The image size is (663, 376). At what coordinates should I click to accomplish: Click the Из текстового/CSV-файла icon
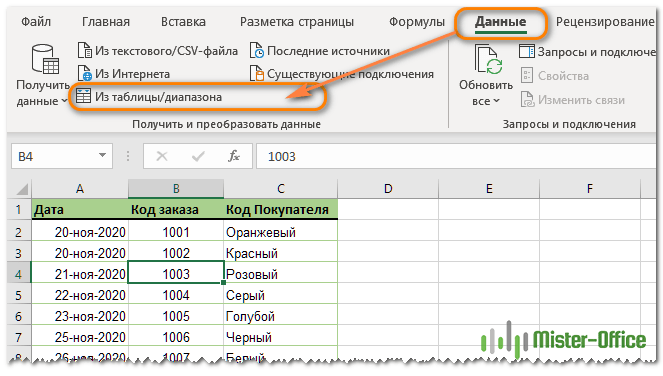(85, 50)
